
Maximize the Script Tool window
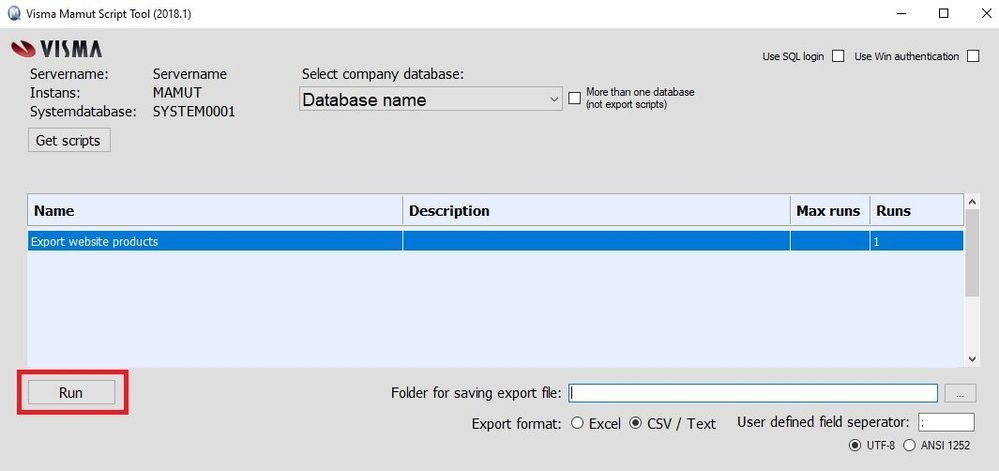click(x=944, y=13)
